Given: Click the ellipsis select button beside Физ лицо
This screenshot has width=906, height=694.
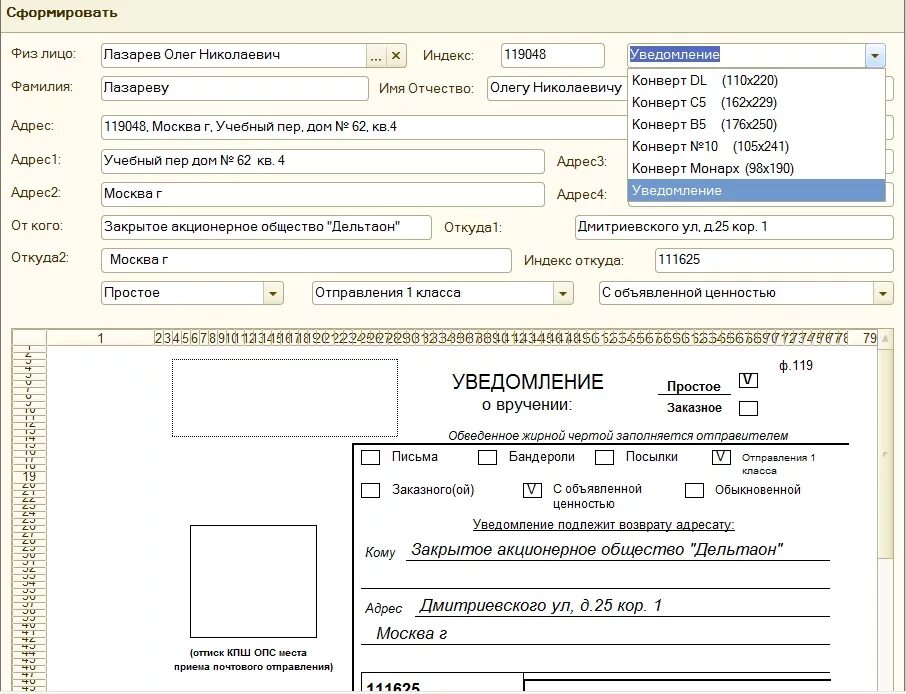Looking at the screenshot, I should (376, 55).
